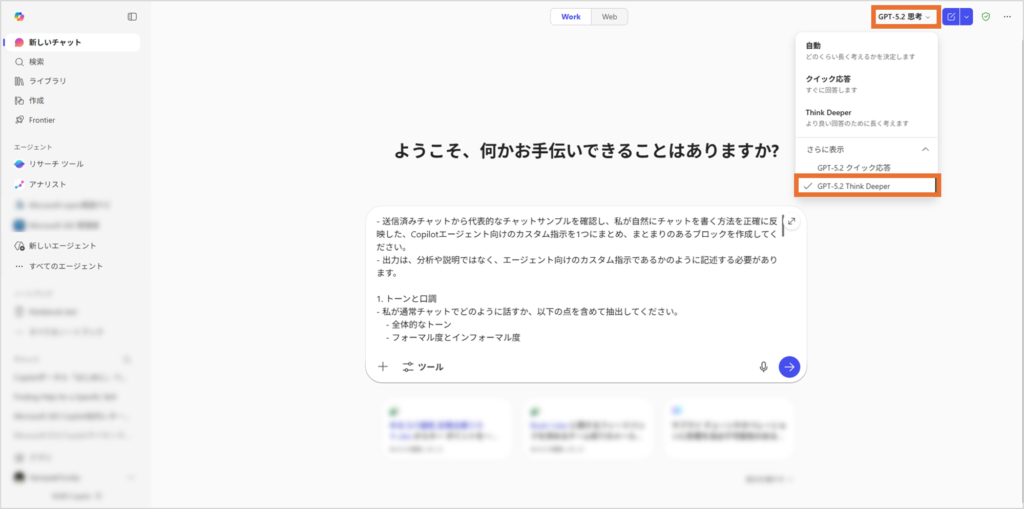Collapse the さらに表示 section

tap(925, 149)
